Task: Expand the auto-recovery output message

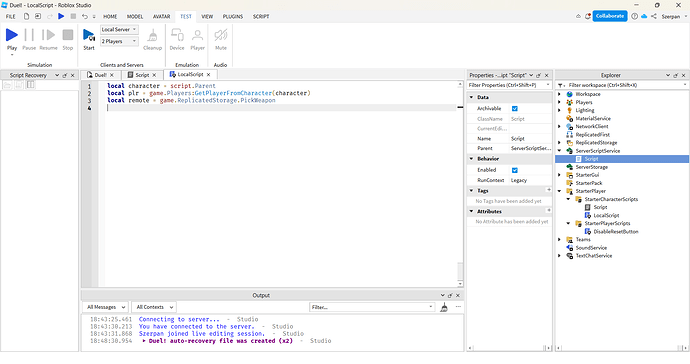Action: click(144, 341)
